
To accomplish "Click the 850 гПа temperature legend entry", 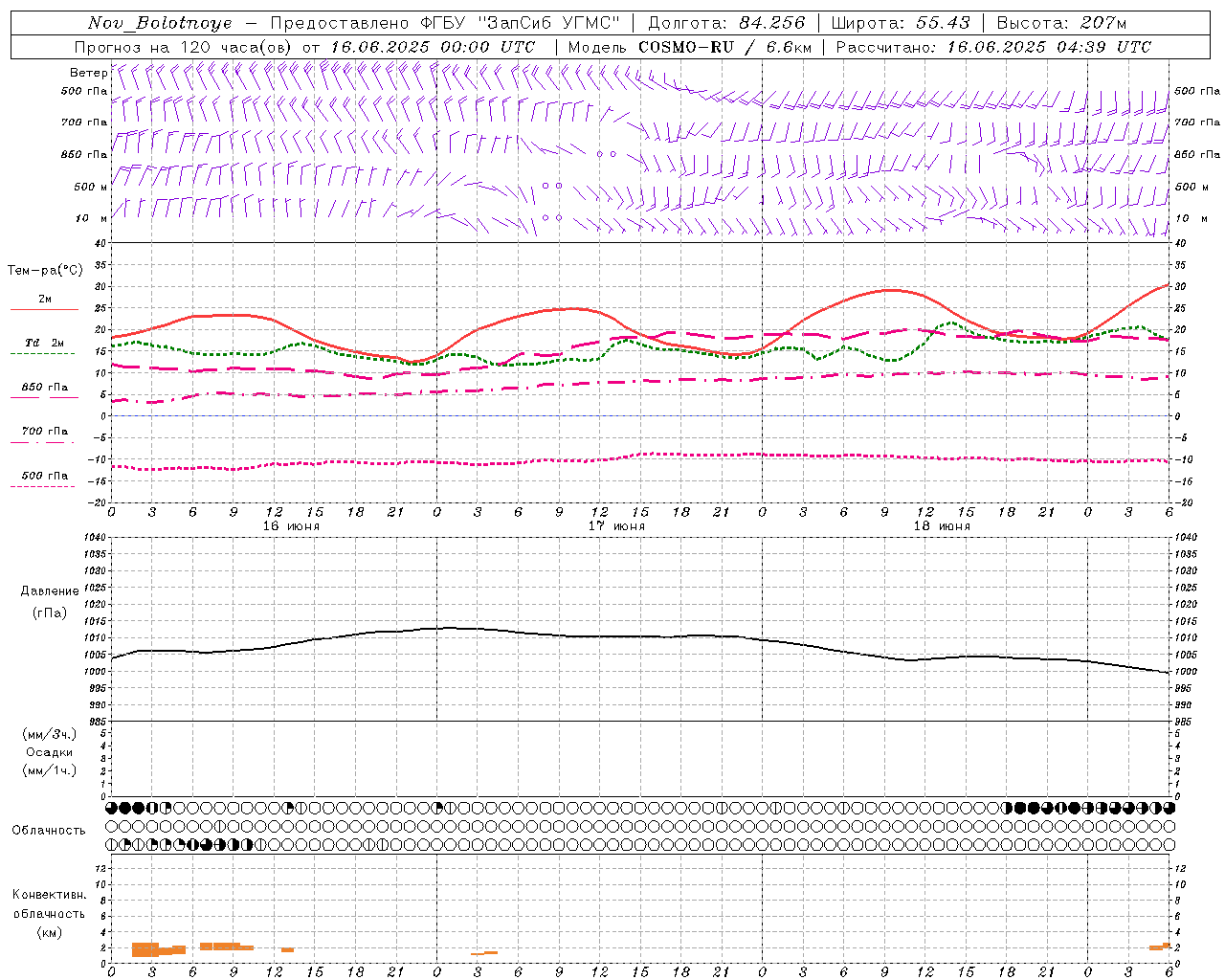I will [x=45, y=388].
